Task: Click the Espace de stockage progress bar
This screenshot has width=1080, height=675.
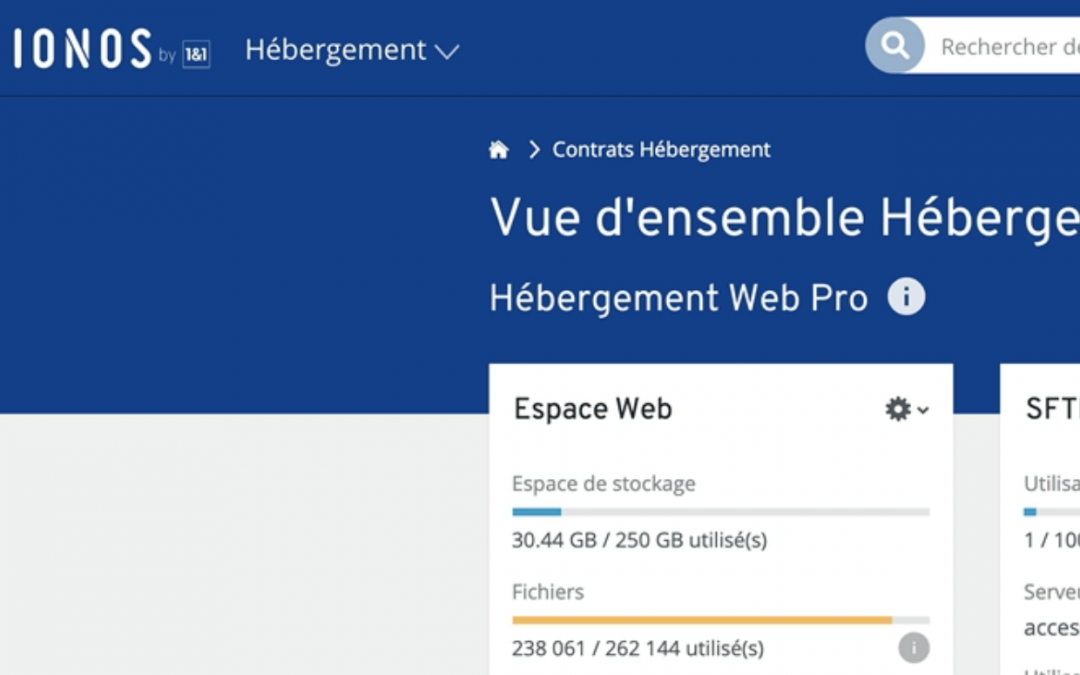Action: 720,511
